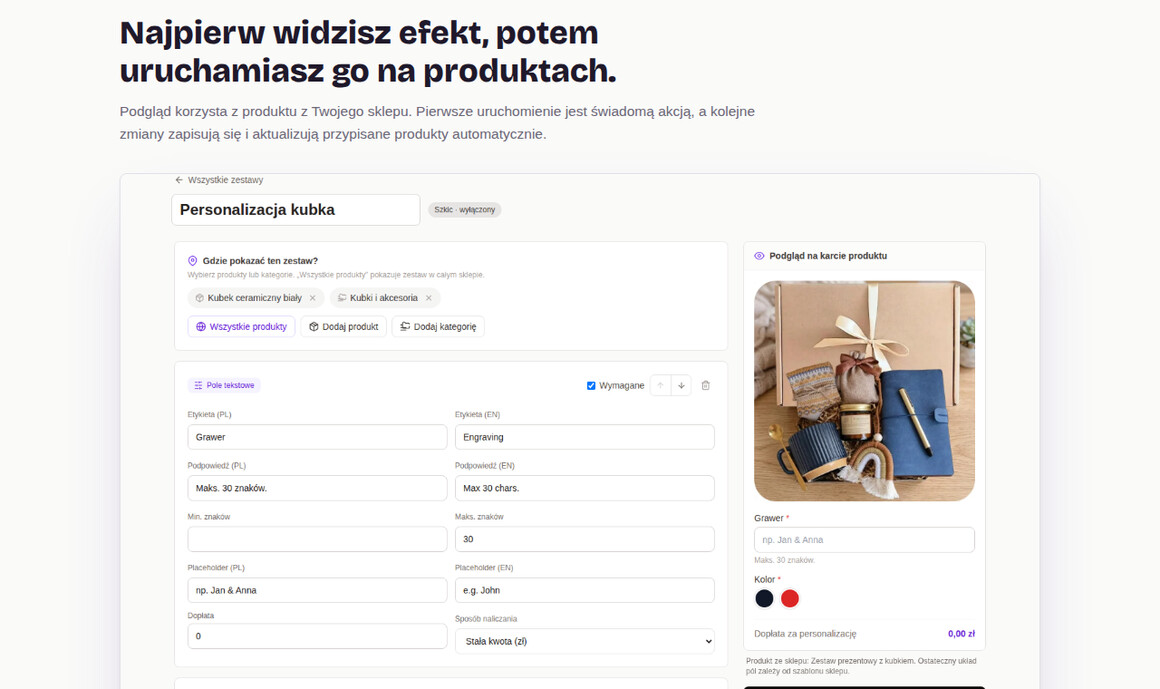The height and width of the screenshot is (689, 1160).
Task: Click the Gdzie pokazać ten zestaw? heading
Action: pyautogui.click(x=260, y=261)
